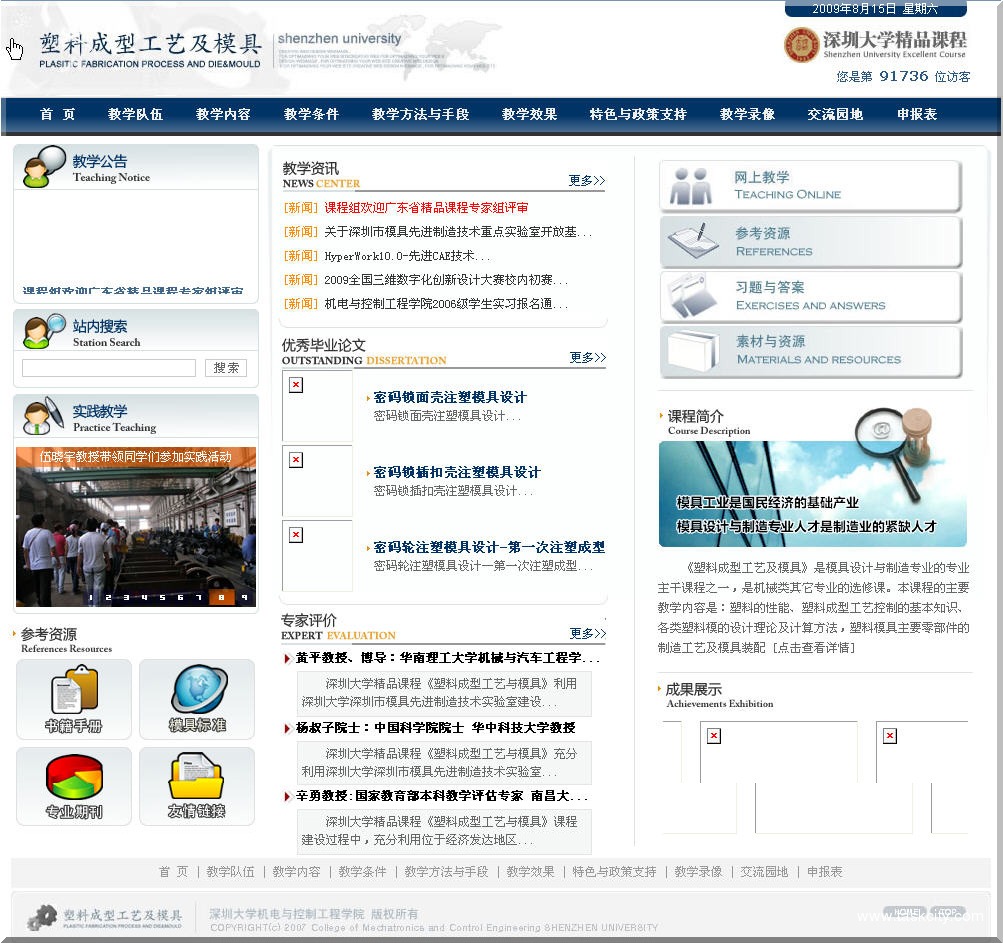The image size is (1003, 943).
Task: Expand 更多>> beside 专家评价 section
Action: [x=587, y=633]
